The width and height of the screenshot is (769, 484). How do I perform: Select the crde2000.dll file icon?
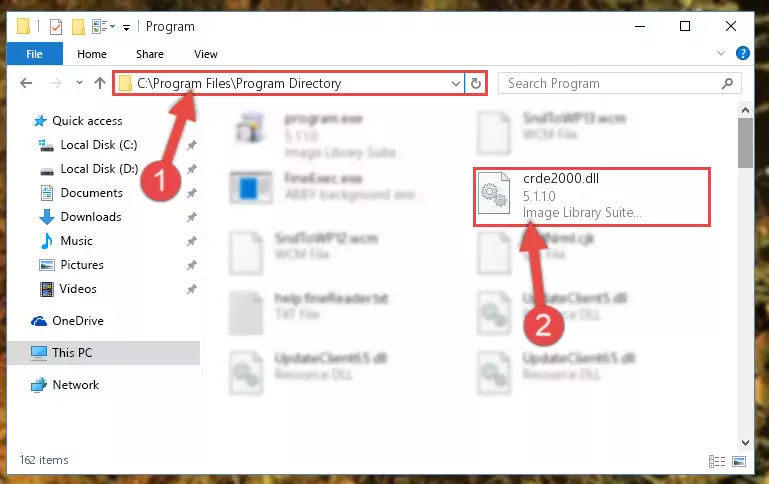pyautogui.click(x=494, y=193)
